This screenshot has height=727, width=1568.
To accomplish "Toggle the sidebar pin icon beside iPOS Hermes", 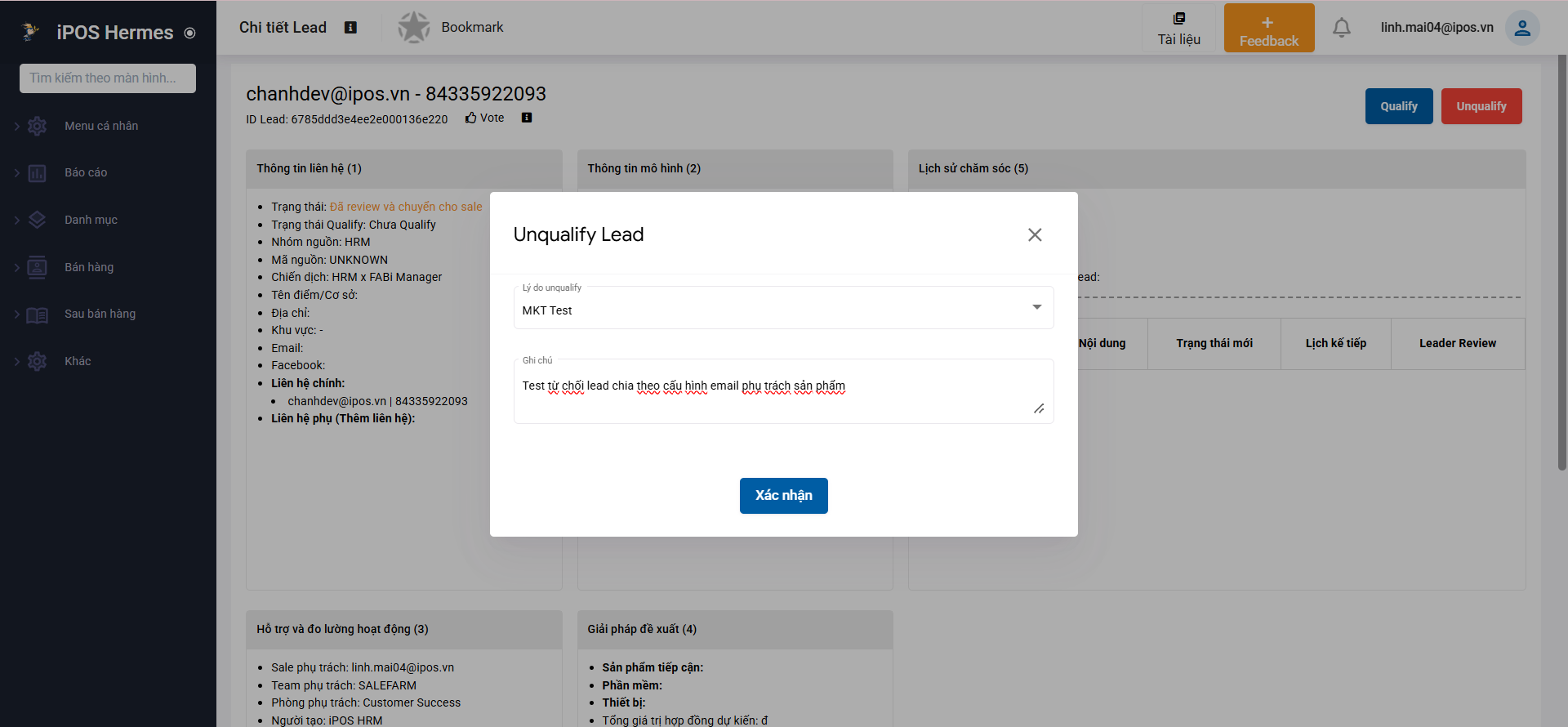I will (189, 33).
